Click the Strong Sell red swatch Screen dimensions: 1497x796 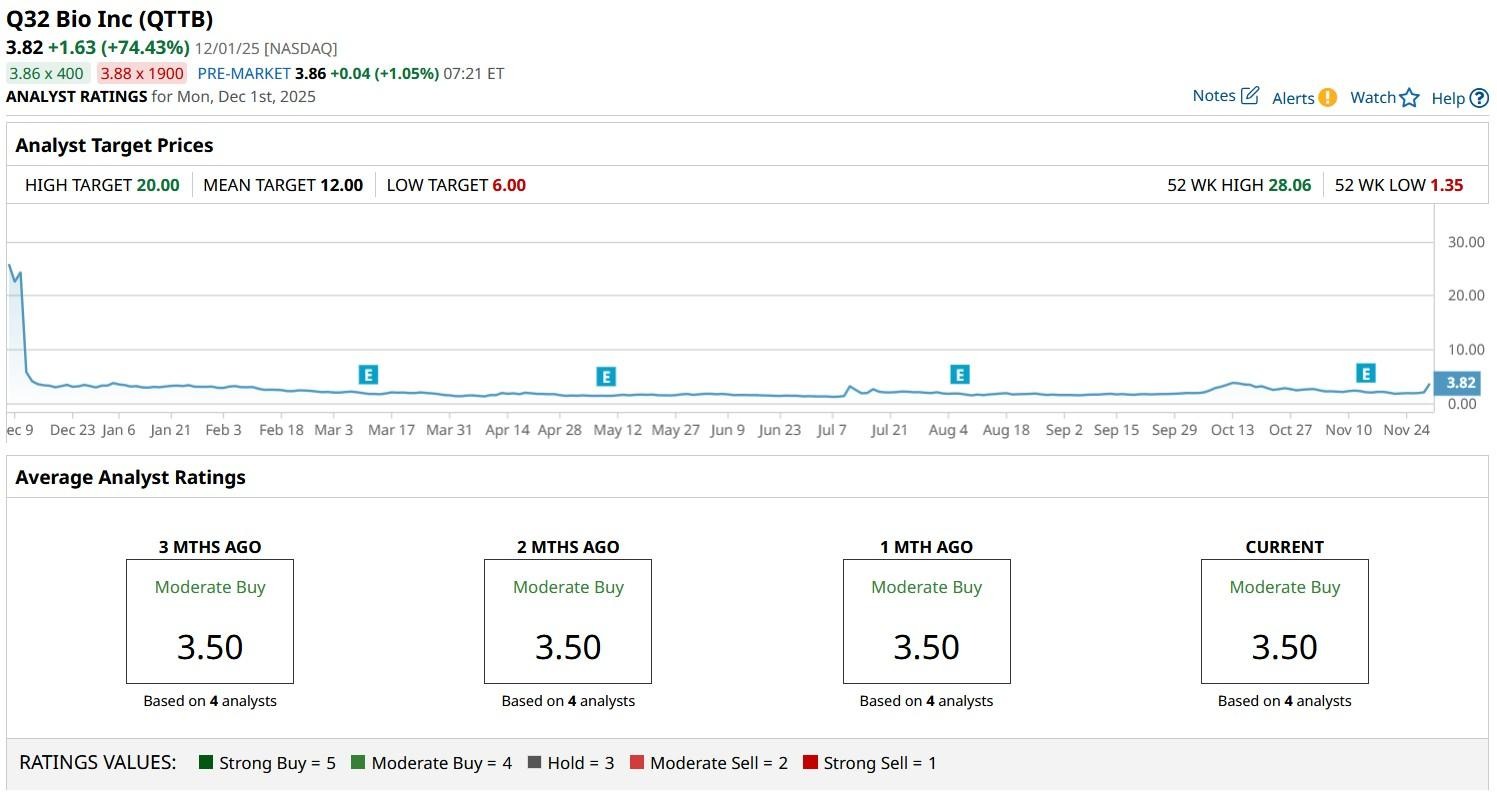tap(810, 763)
